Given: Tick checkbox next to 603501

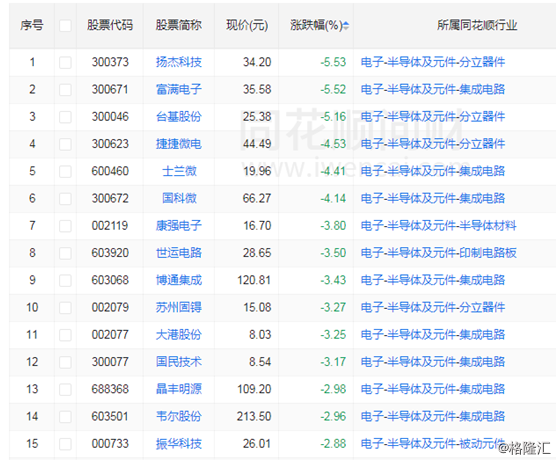Looking at the screenshot, I should (x=65, y=416).
